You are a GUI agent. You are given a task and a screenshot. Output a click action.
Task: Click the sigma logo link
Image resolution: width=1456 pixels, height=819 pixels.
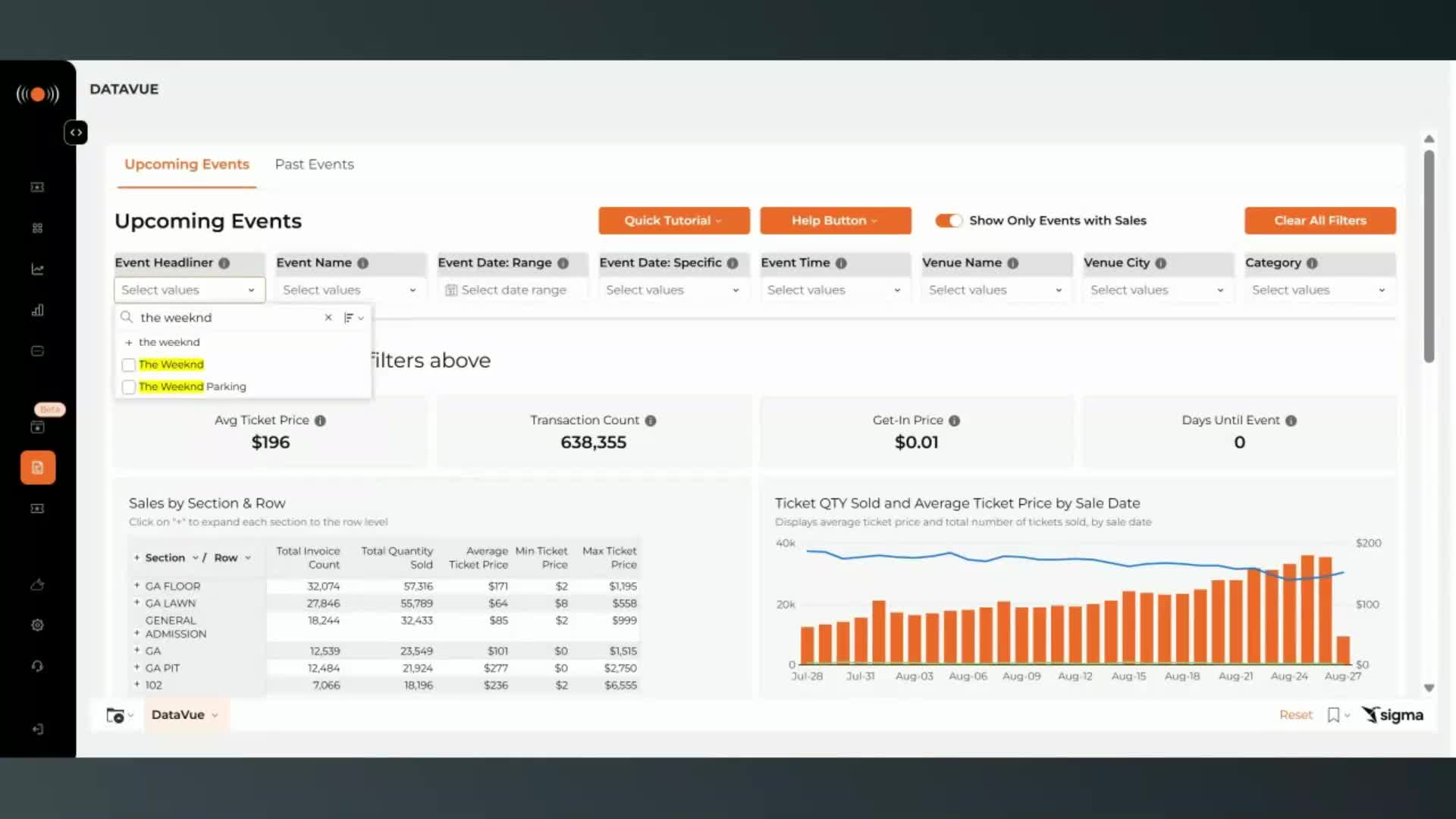(1392, 715)
